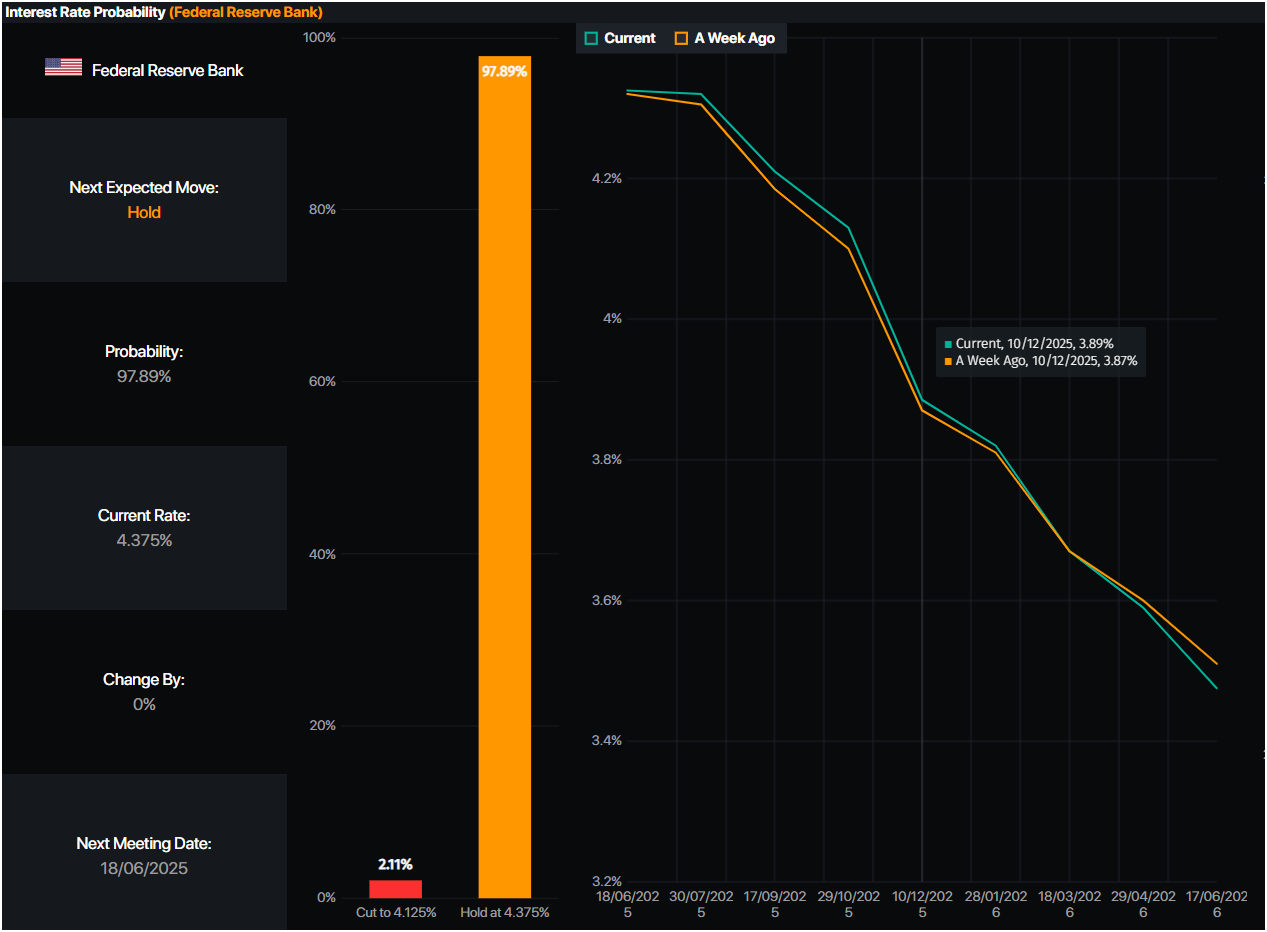Click the orange (Federal Reserve Bank) title link

click(x=245, y=12)
